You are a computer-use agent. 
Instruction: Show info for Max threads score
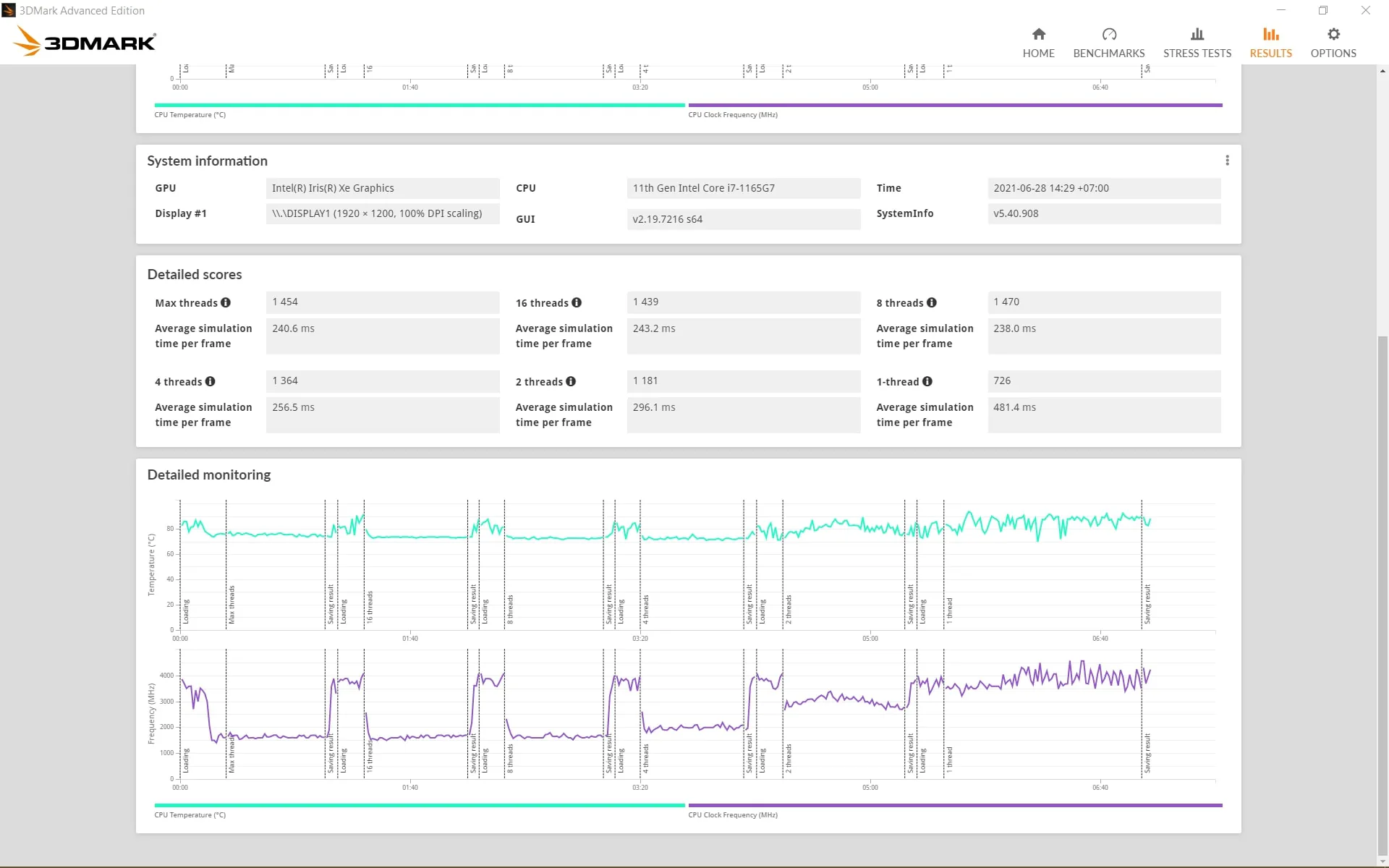226,302
